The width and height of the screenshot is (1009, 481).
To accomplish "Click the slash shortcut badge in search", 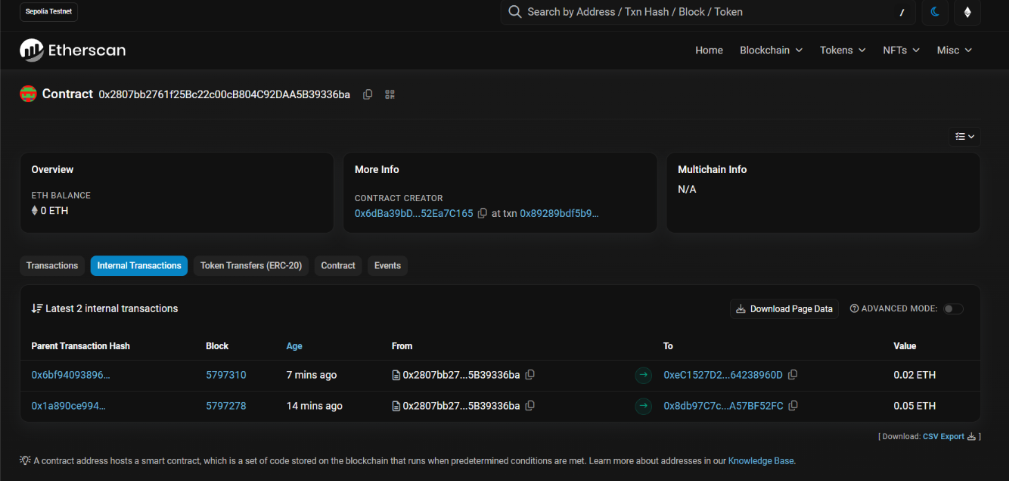I will (901, 12).
